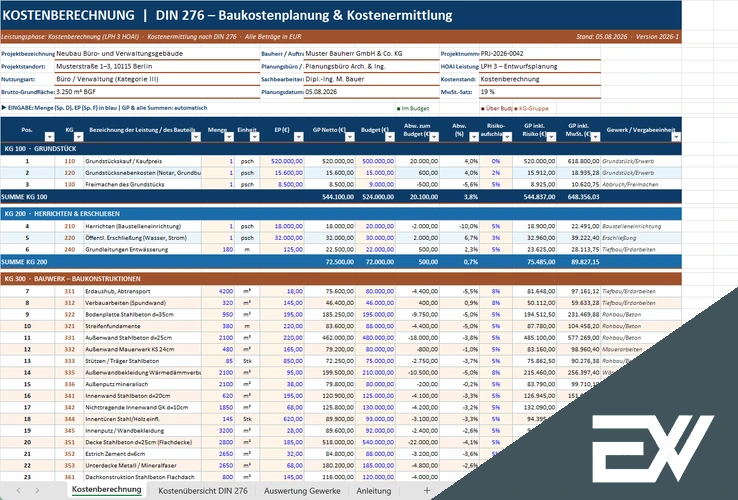
Task: Open the KG column filter dropdown
Action: coord(79,137)
